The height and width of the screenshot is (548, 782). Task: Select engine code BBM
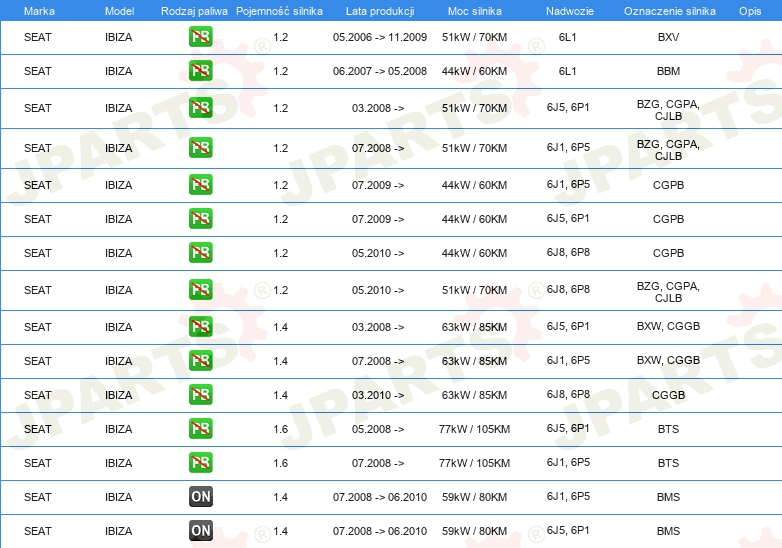click(x=668, y=71)
